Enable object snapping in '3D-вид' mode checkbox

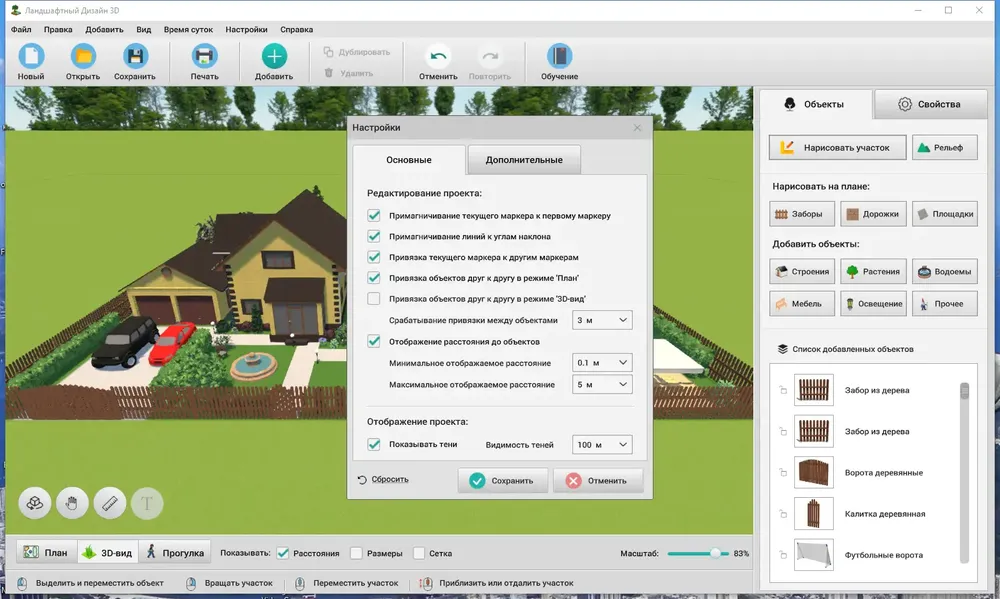[374, 299]
